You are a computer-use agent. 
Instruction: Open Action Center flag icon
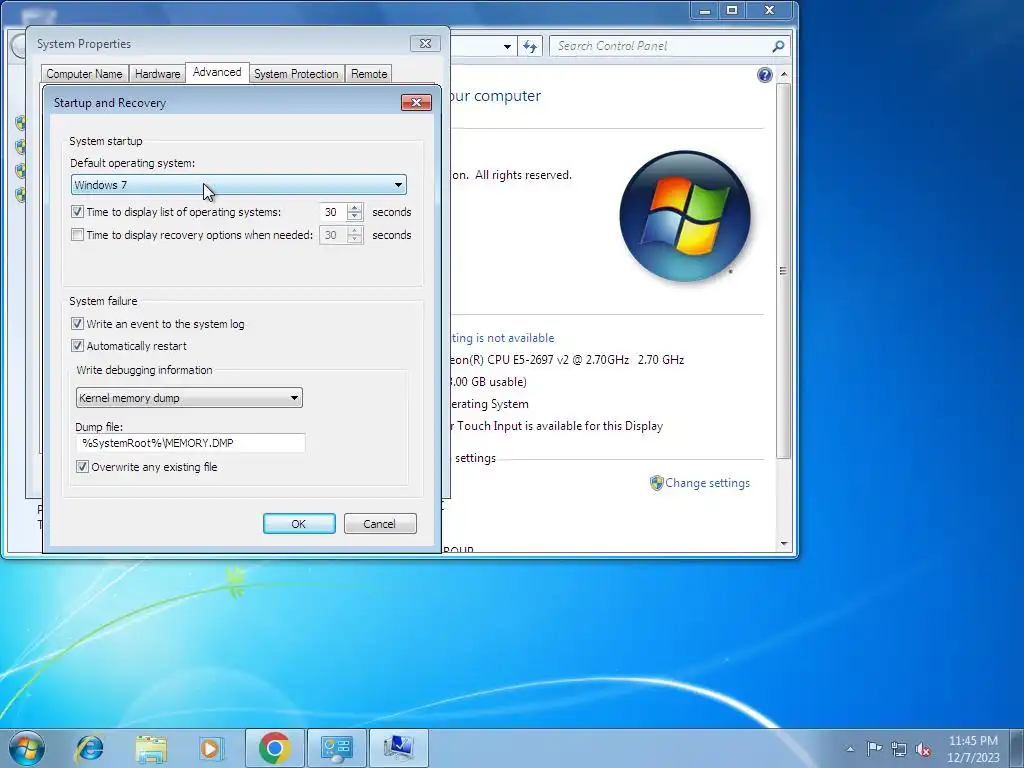point(874,748)
